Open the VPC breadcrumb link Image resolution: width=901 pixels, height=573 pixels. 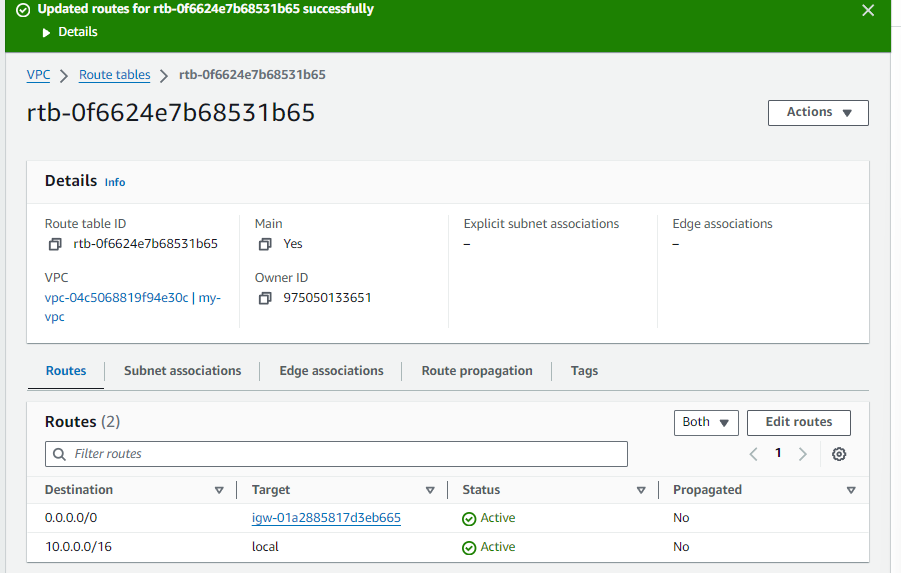click(x=38, y=75)
